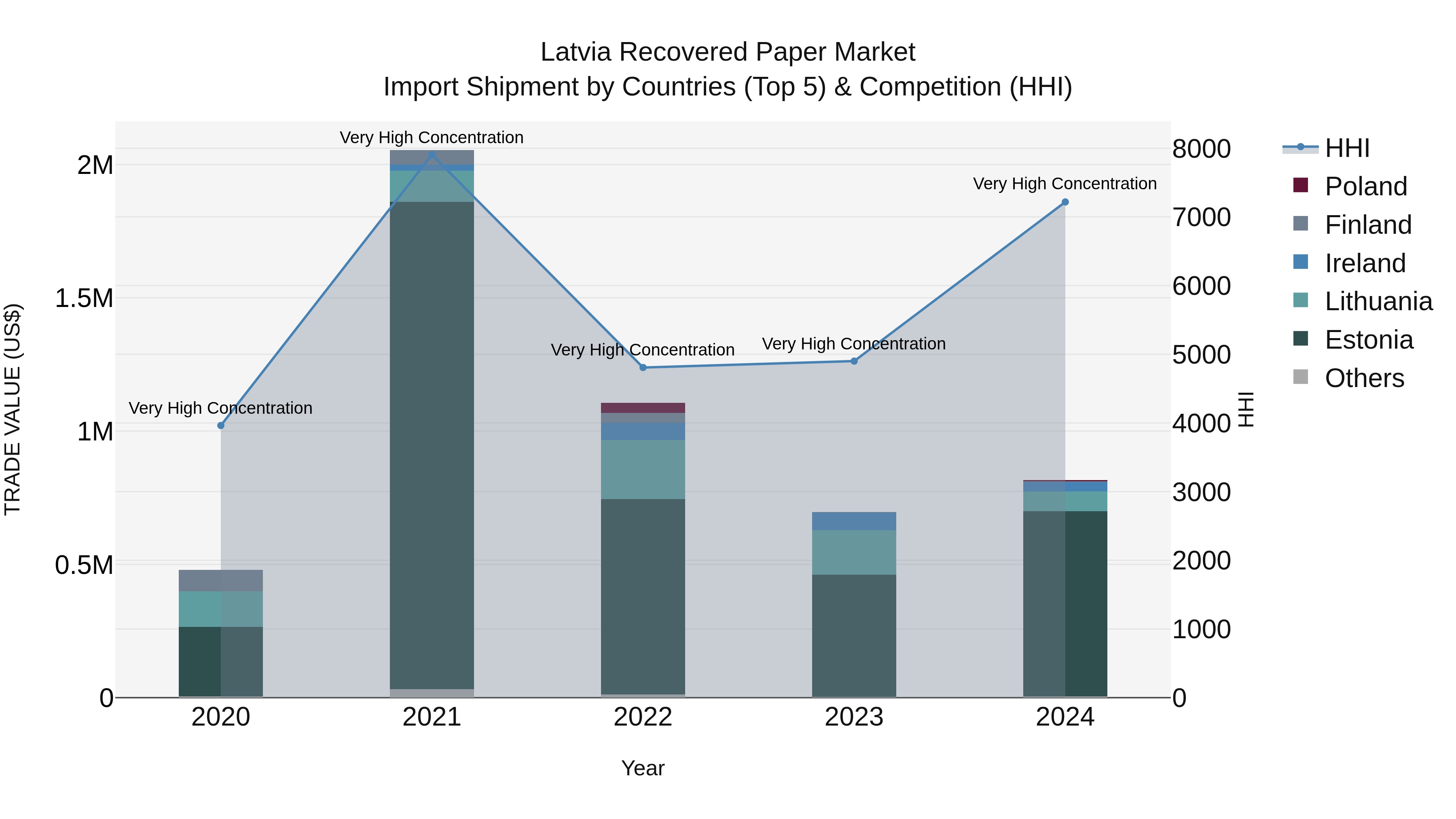The height and width of the screenshot is (819, 1456).
Task: Click the 2021 HHI data point
Action: pos(432,154)
